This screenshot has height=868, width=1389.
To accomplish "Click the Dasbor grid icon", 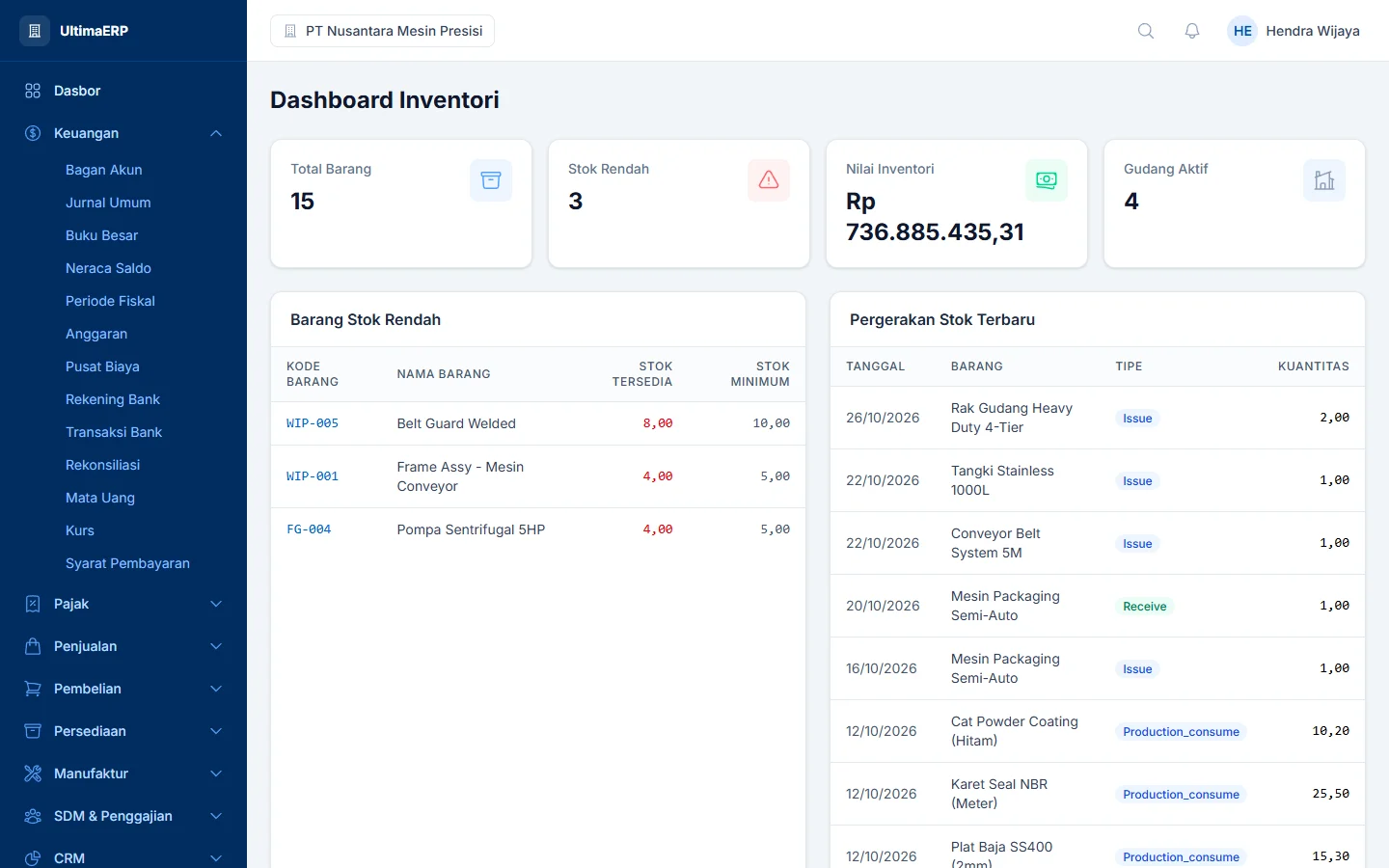I will tap(33, 91).
